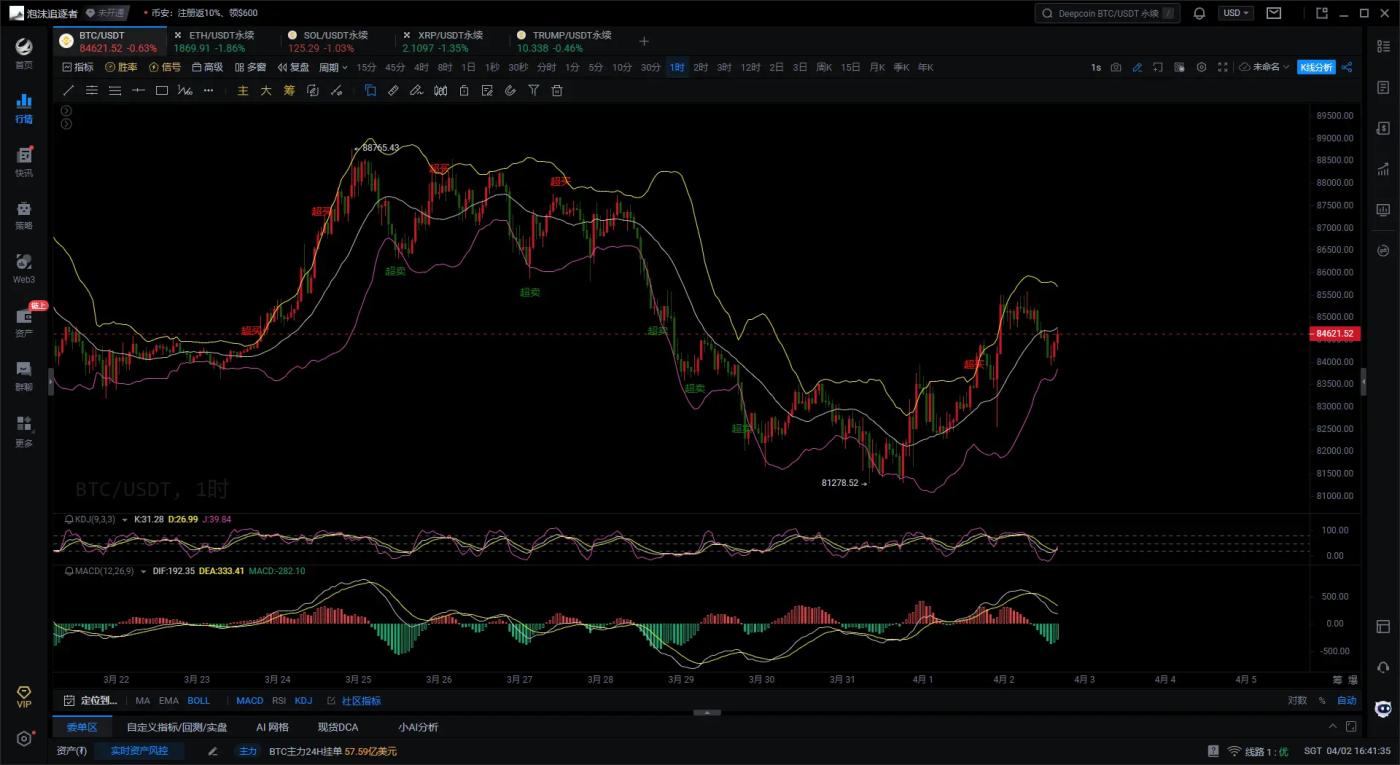Click the share icon beside K线分析
1400x765 pixels.
(x=1347, y=67)
